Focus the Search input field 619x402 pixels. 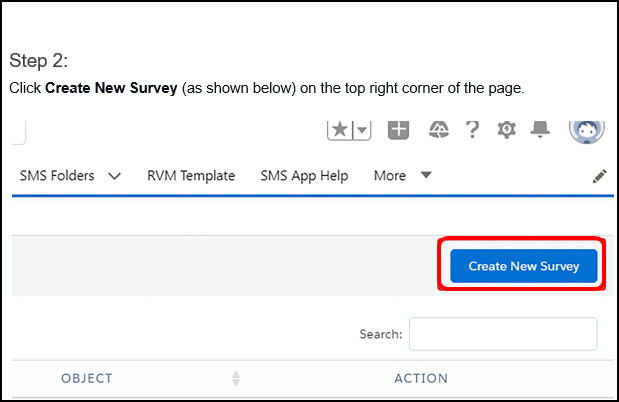pyautogui.click(x=503, y=334)
